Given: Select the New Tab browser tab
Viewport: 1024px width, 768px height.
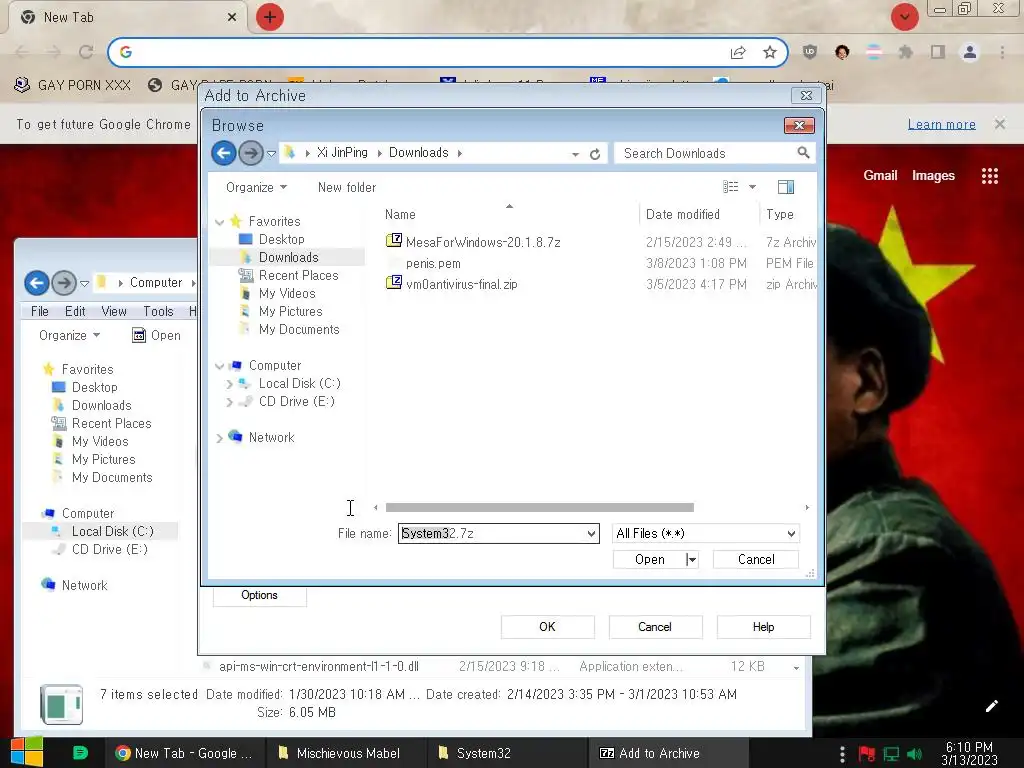Looking at the screenshot, I should click(128, 18).
